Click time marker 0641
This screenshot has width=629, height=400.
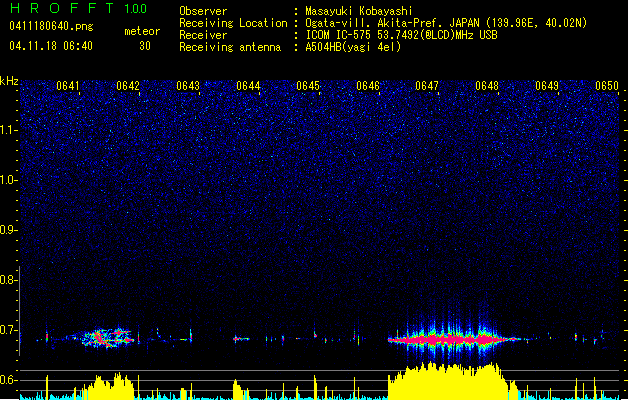[x=68, y=86]
